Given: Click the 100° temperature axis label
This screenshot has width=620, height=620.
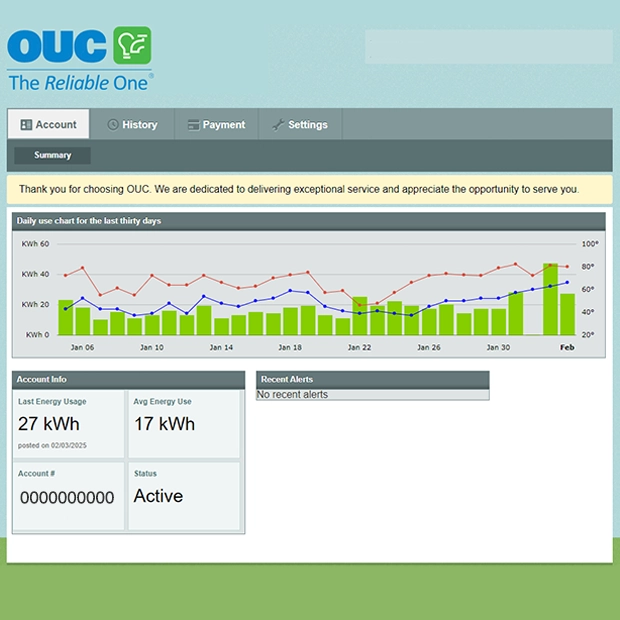Looking at the screenshot, I should [590, 244].
